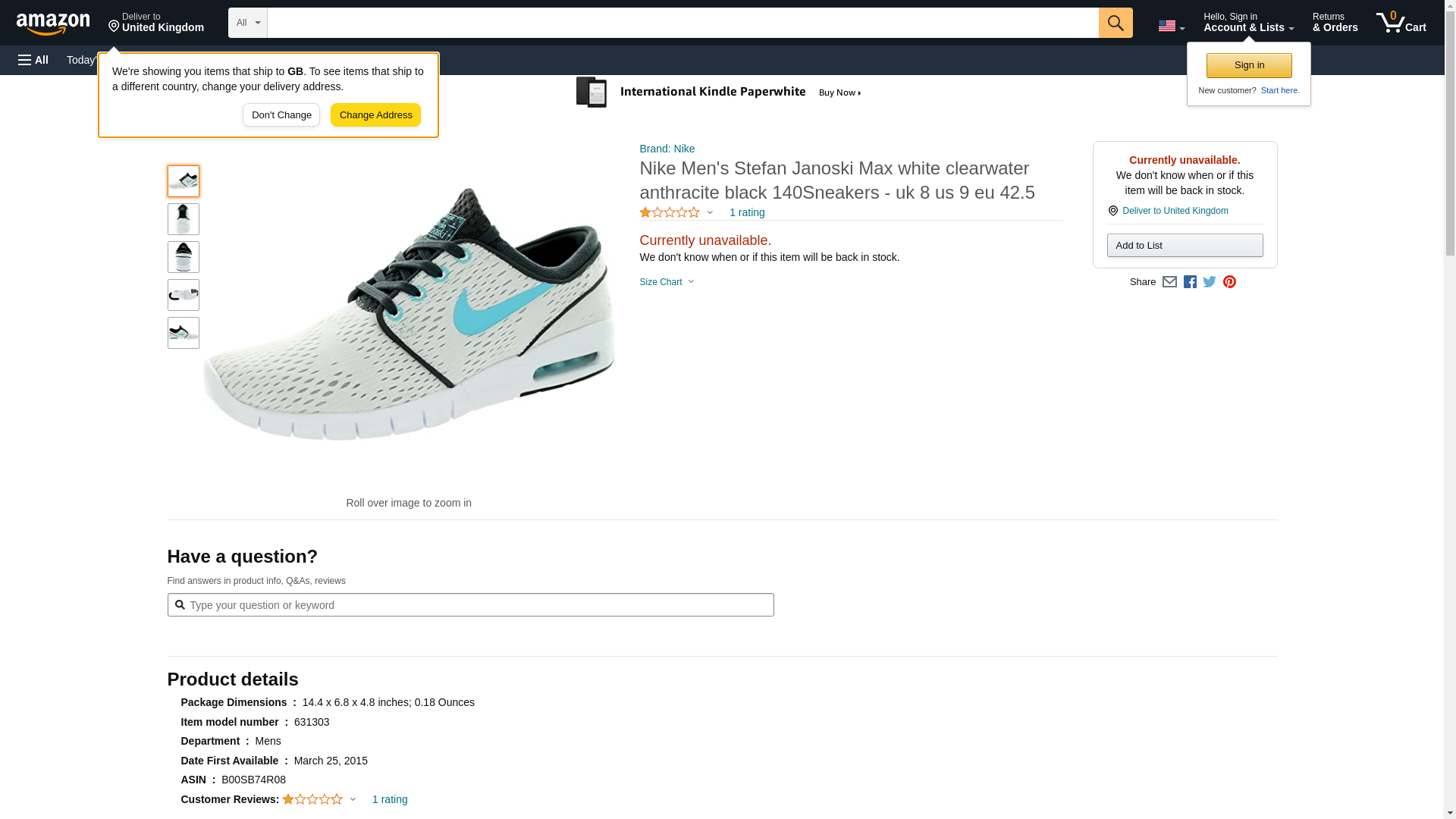Click the Amazon logo

click(53, 24)
